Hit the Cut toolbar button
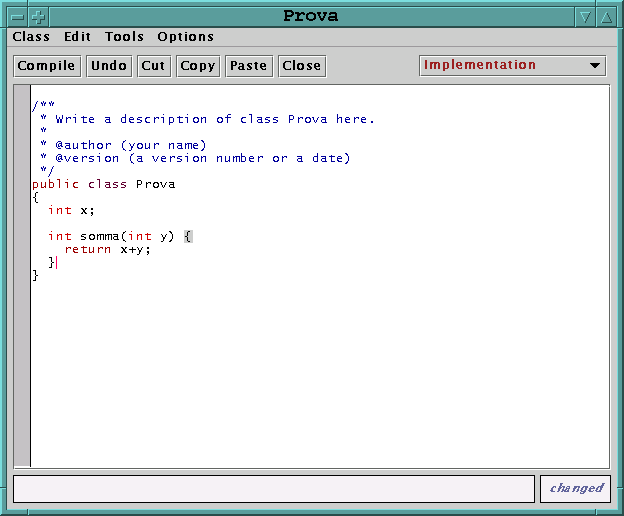The height and width of the screenshot is (516, 624). (x=153, y=66)
